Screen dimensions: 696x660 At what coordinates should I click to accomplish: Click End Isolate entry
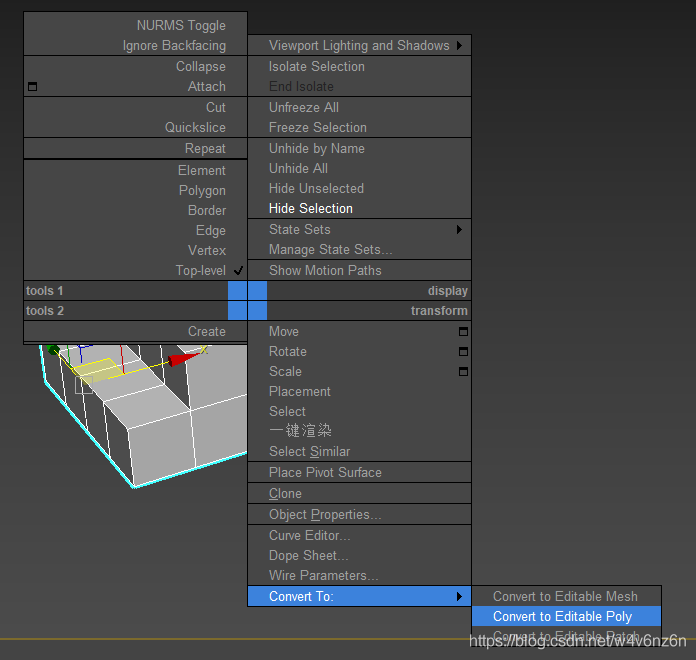coord(301,86)
